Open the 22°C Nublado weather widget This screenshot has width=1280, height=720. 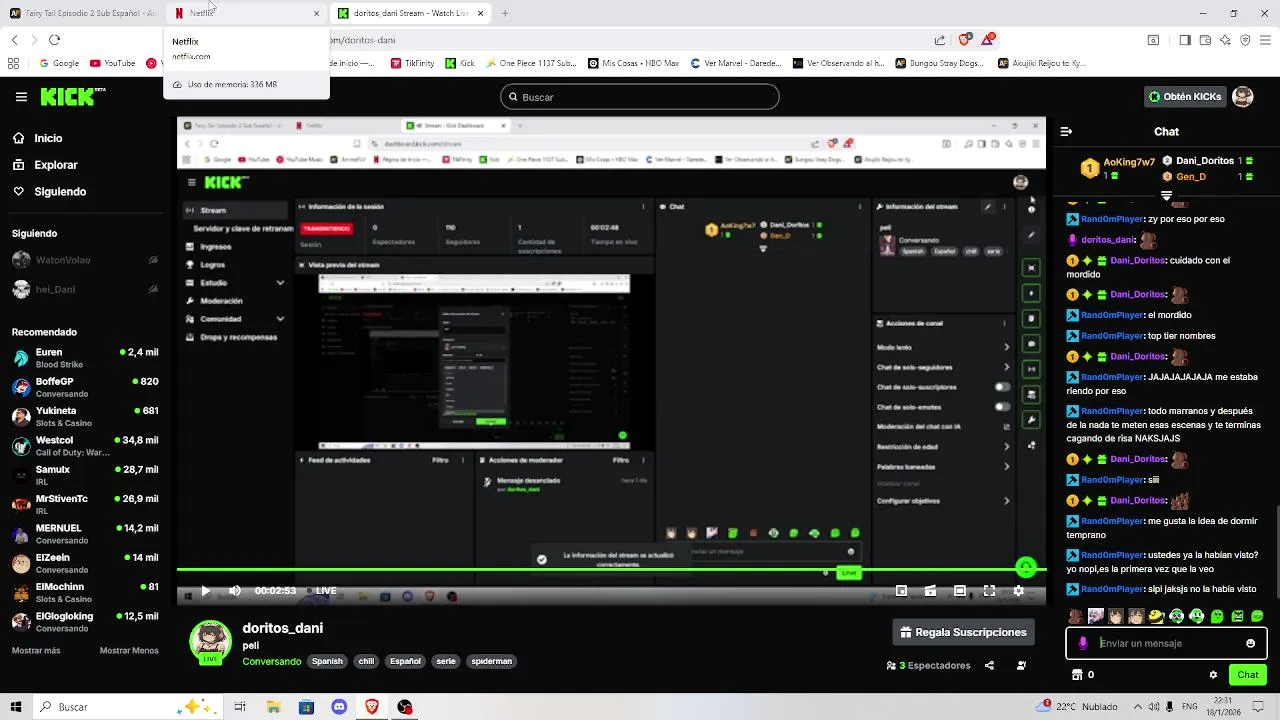point(1076,707)
